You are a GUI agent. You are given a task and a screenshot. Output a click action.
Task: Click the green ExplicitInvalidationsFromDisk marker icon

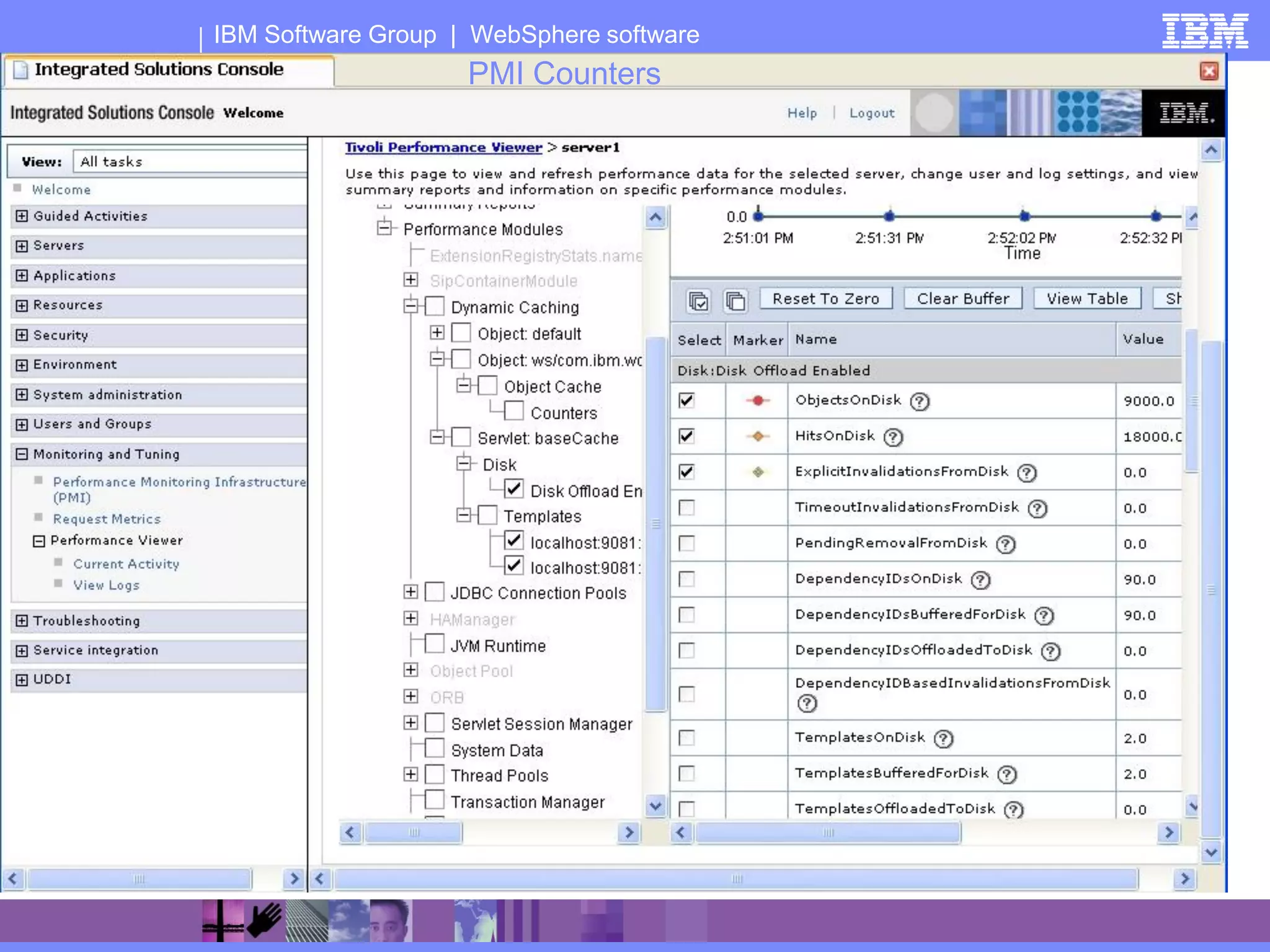[x=757, y=472]
